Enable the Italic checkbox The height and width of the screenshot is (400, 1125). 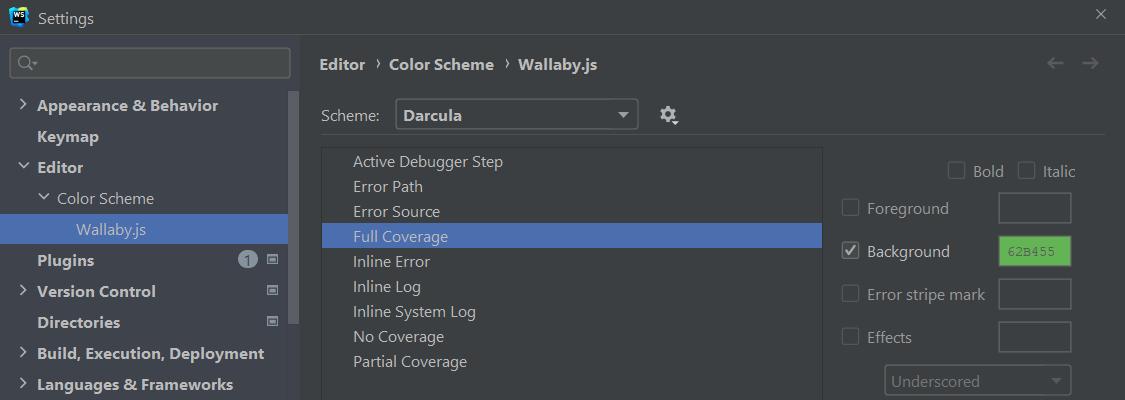click(x=1027, y=171)
